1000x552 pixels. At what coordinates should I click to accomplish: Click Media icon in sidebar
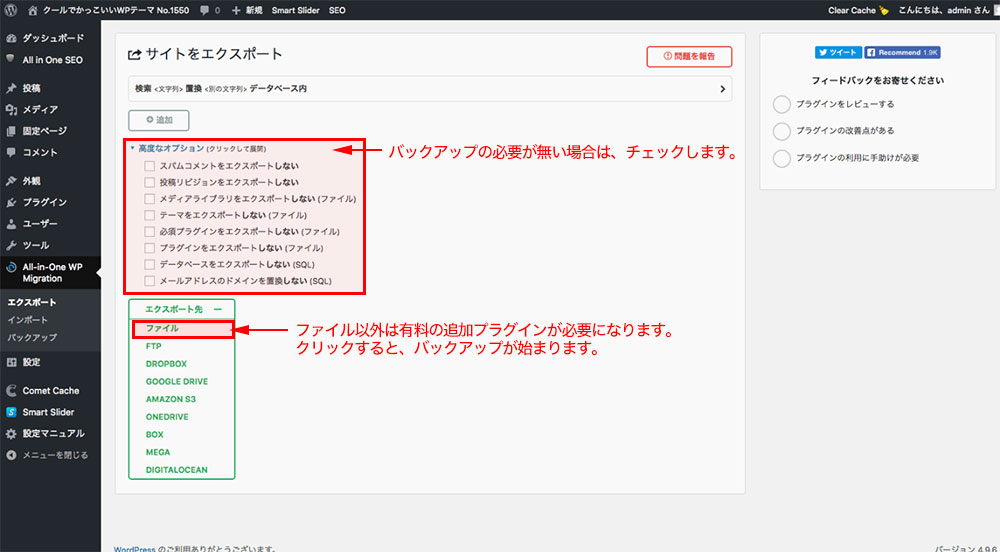(11, 110)
